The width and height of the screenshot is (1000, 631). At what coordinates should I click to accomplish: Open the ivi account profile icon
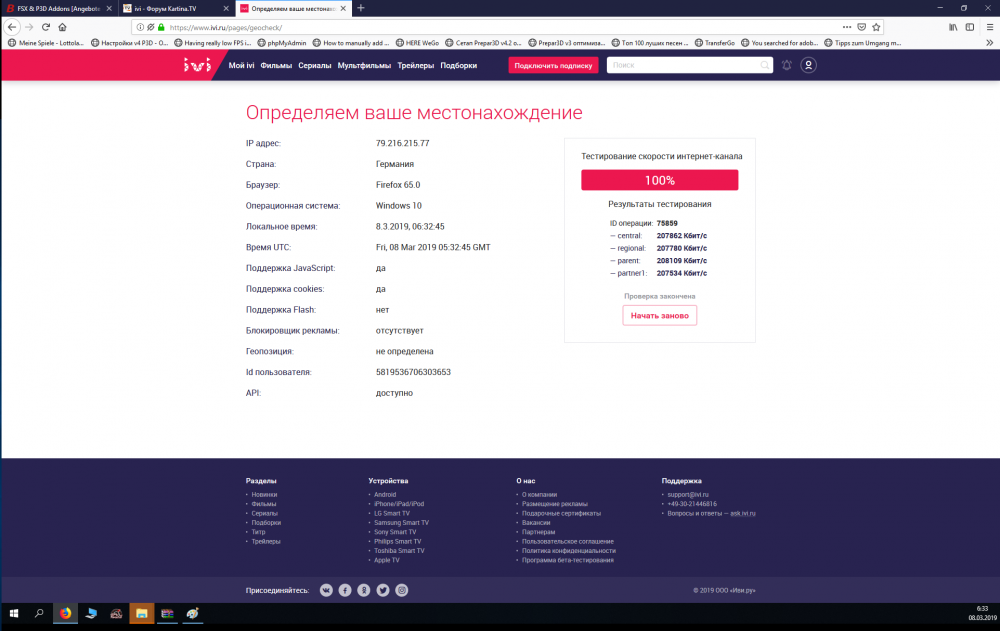point(808,64)
